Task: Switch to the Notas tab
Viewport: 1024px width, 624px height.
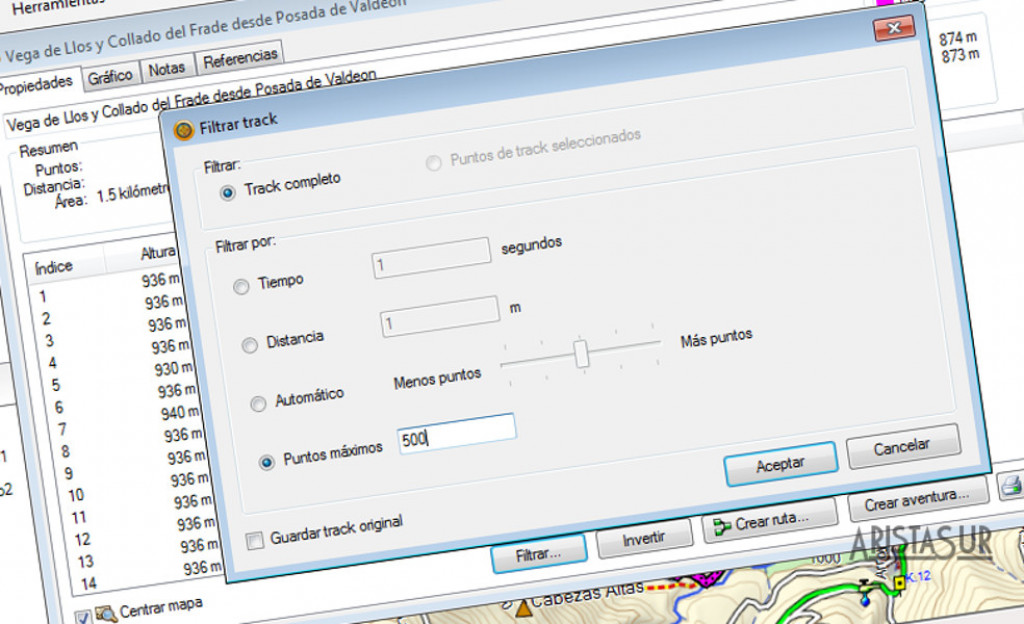Action: 167,69
